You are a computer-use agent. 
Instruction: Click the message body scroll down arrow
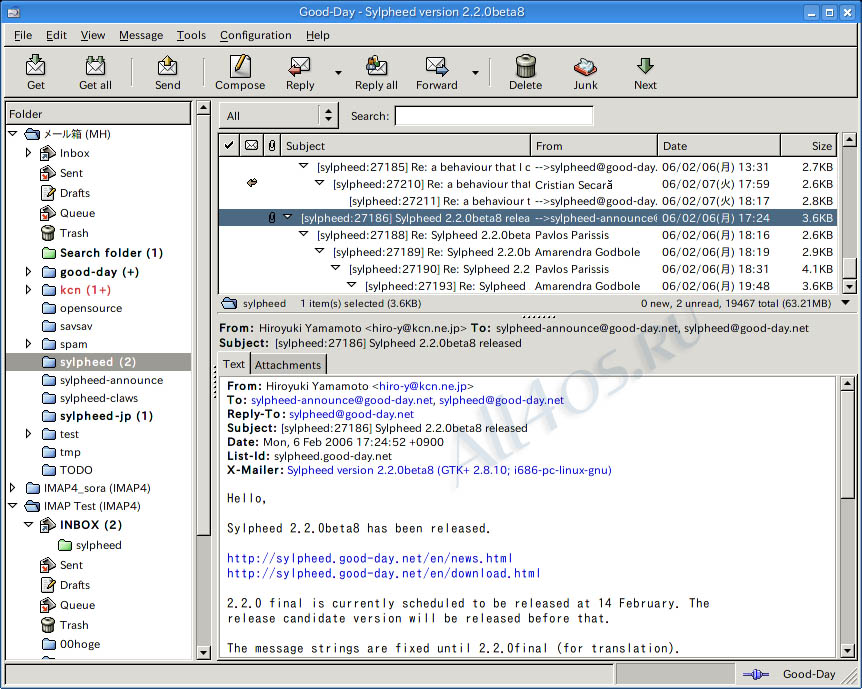[847, 651]
